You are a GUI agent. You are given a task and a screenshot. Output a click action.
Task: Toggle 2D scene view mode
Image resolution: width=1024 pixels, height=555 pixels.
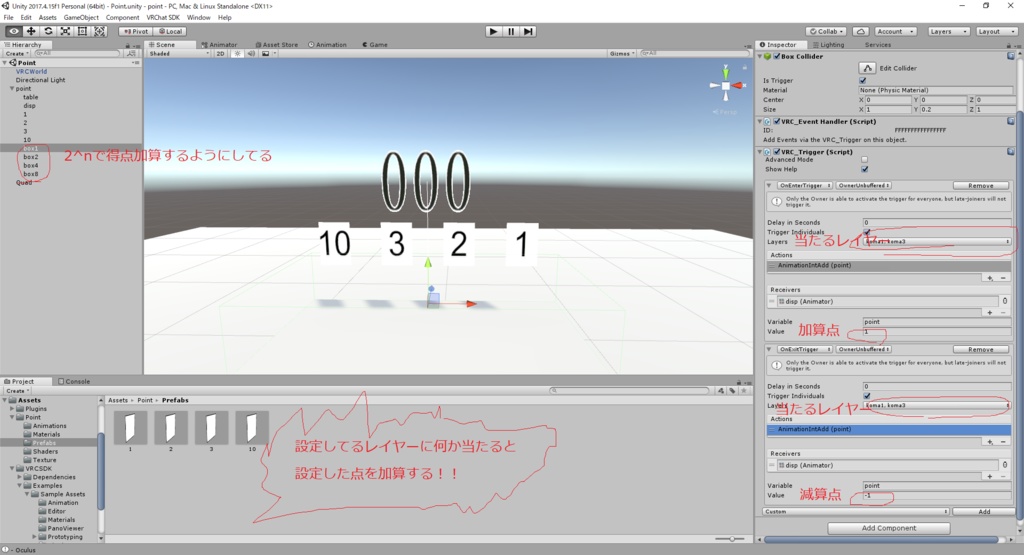[221, 54]
